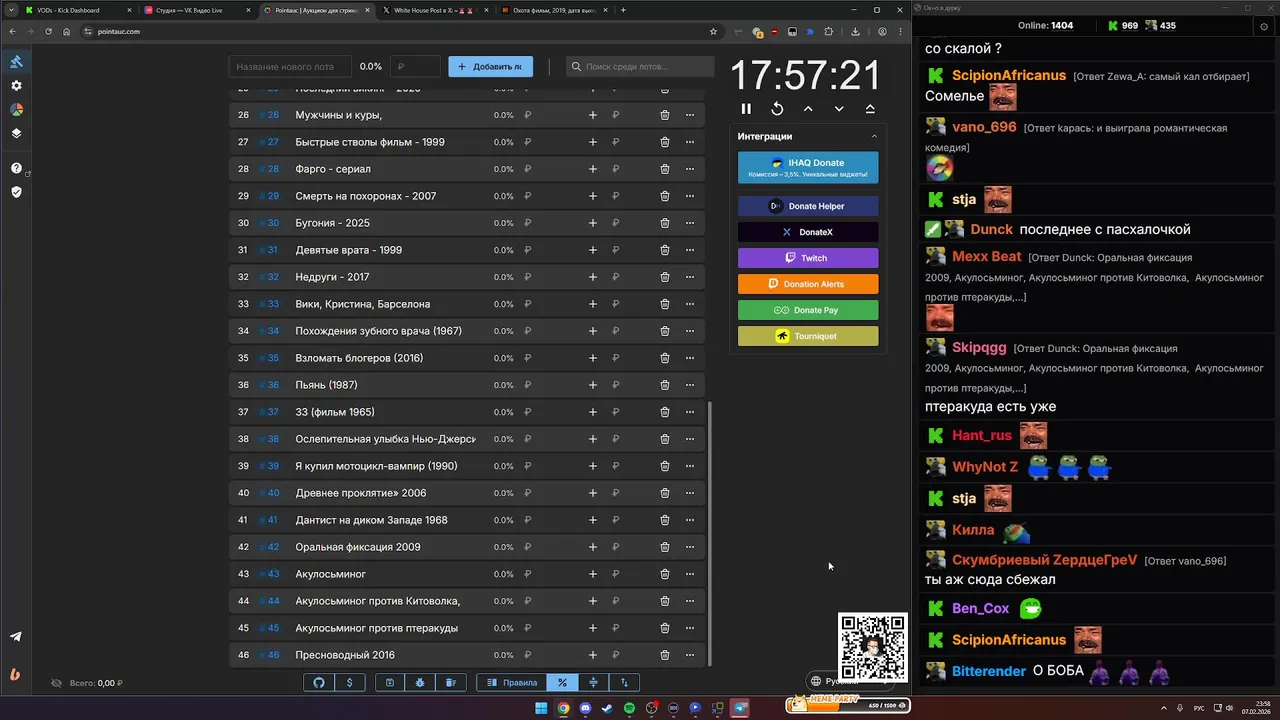Connect the Tourniquet integration
The height and width of the screenshot is (720, 1280).
coord(808,336)
